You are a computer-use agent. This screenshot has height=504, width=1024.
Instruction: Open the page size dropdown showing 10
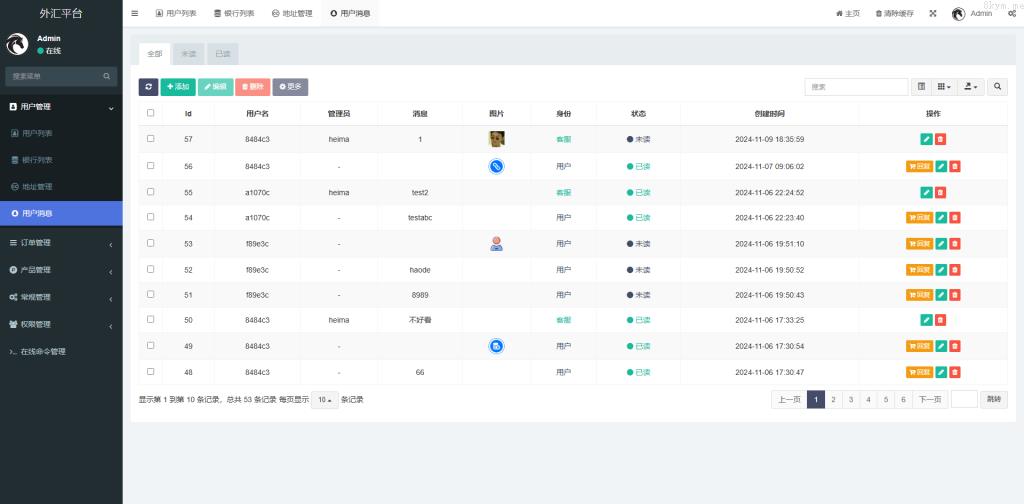[x=324, y=399]
